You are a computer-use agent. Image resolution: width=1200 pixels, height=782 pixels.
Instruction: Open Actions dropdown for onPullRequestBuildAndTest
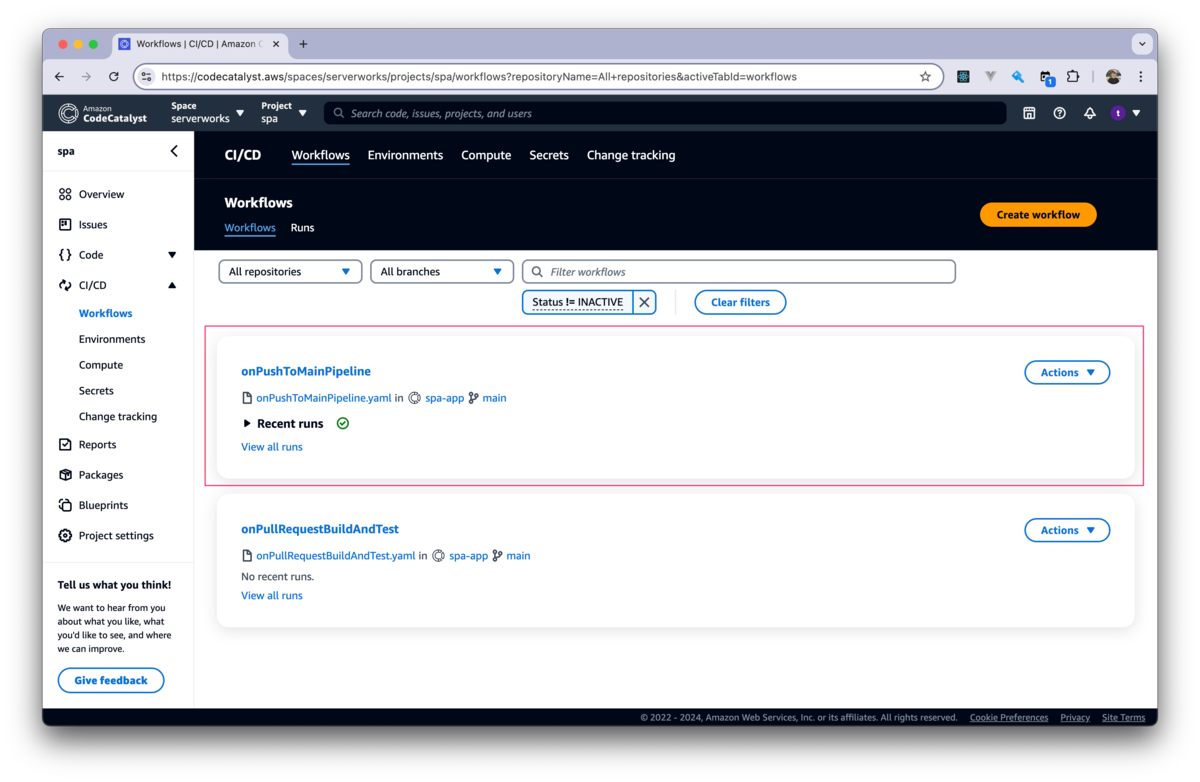1067,530
